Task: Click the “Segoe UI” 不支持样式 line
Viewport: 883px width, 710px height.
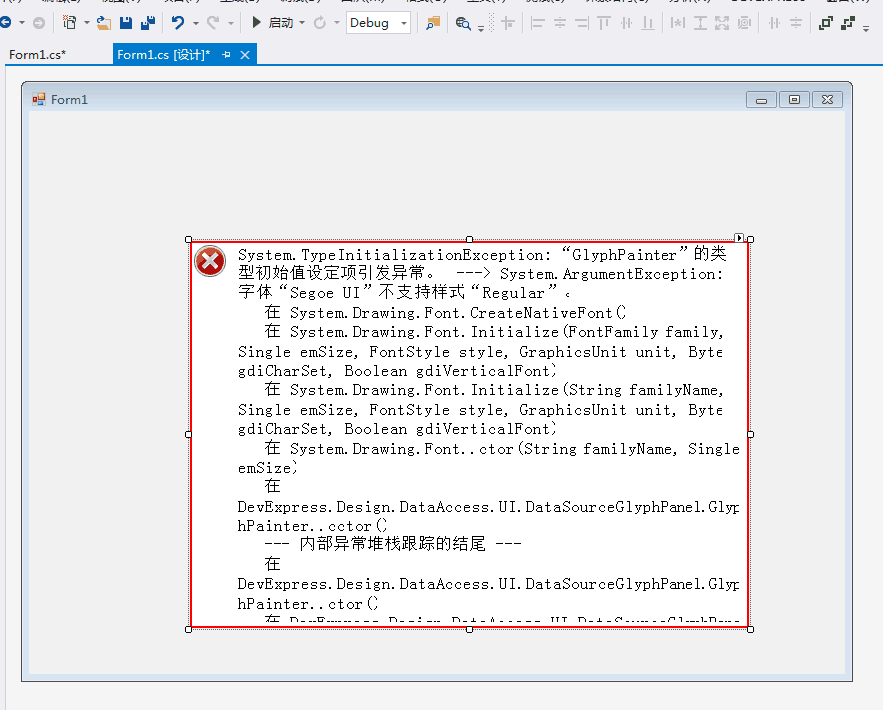Action: 404,293
